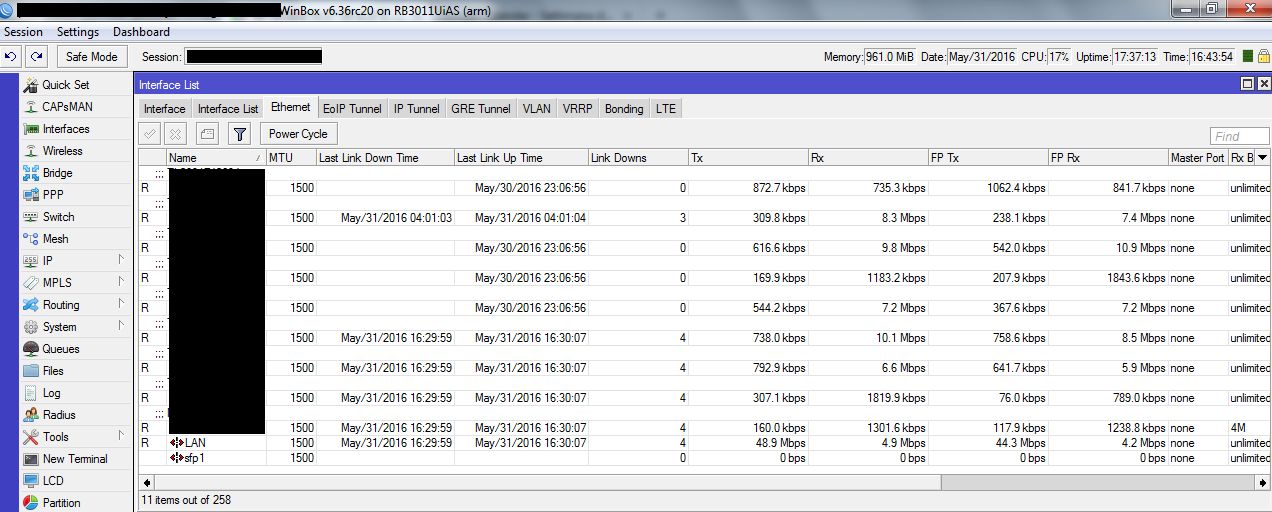Click the CPU 17% value
The width and height of the screenshot is (1272, 512).
coord(1059,57)
